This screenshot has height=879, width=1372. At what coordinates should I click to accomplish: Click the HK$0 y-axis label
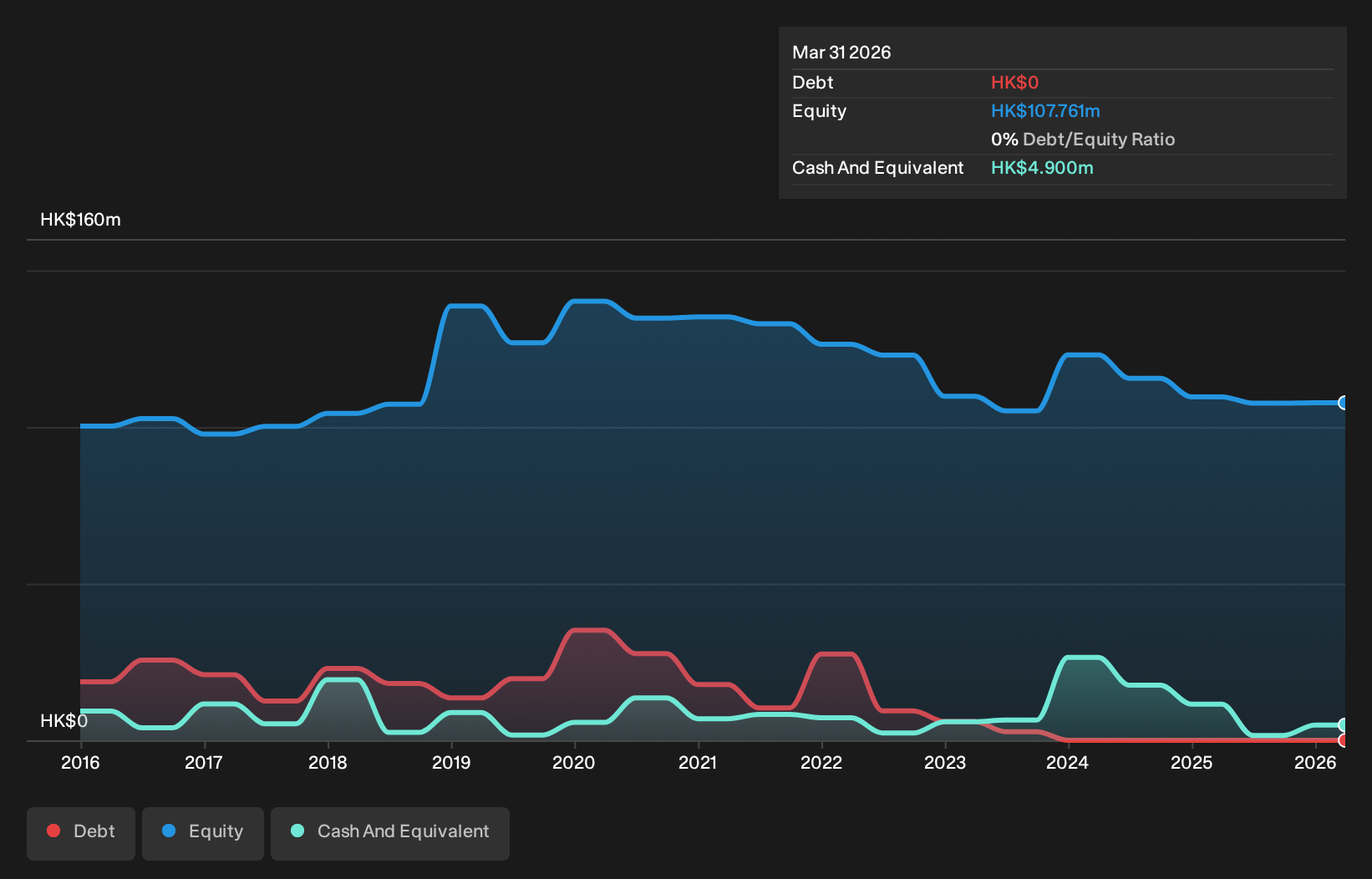coord(64,721)
